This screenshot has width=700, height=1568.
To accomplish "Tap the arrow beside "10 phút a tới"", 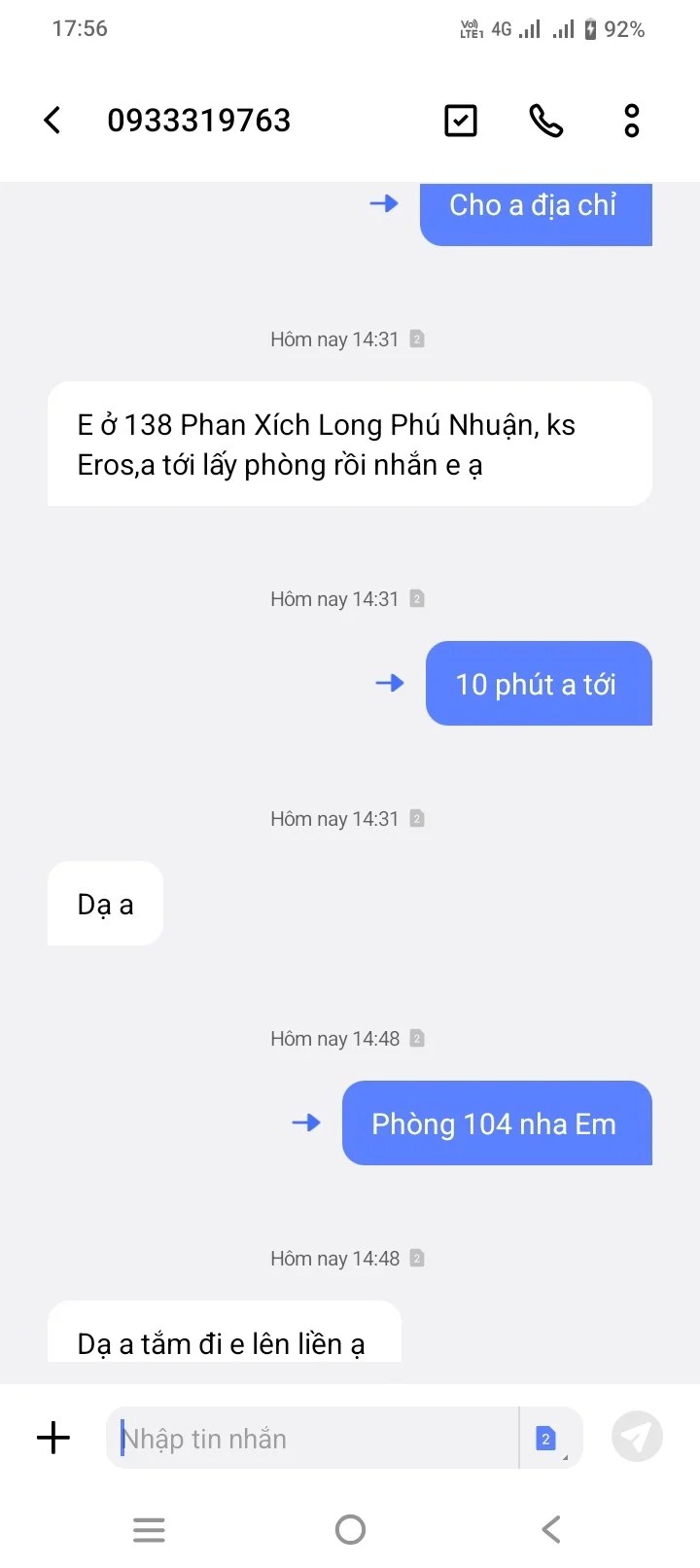I will tap(390, 683).
